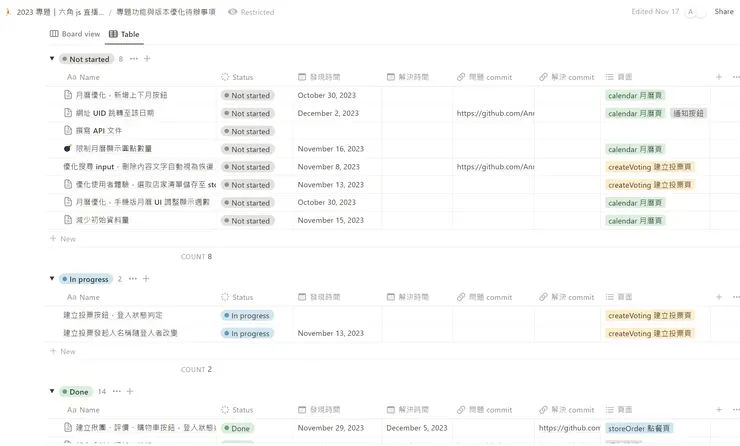The height and width of the screenshot is (446, 740).
Task: Click 通知按鈕 tag in 網址 UID row
Action: click(x=688, y=113)
